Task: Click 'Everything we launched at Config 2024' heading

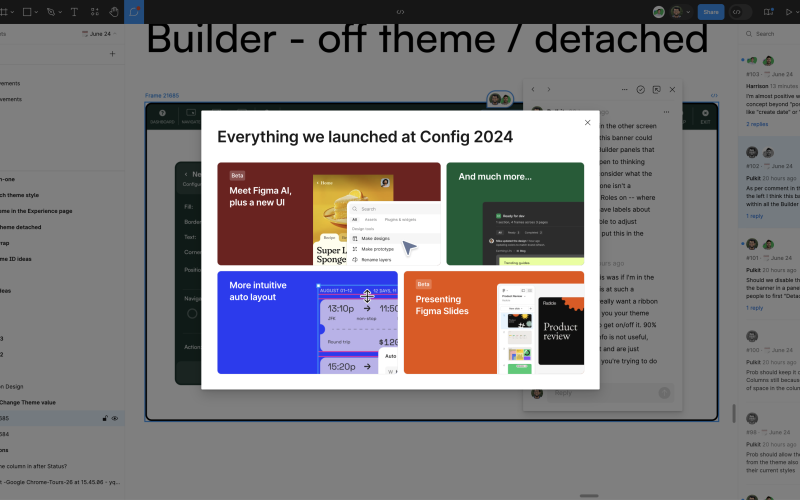Action: click(365, 137)
